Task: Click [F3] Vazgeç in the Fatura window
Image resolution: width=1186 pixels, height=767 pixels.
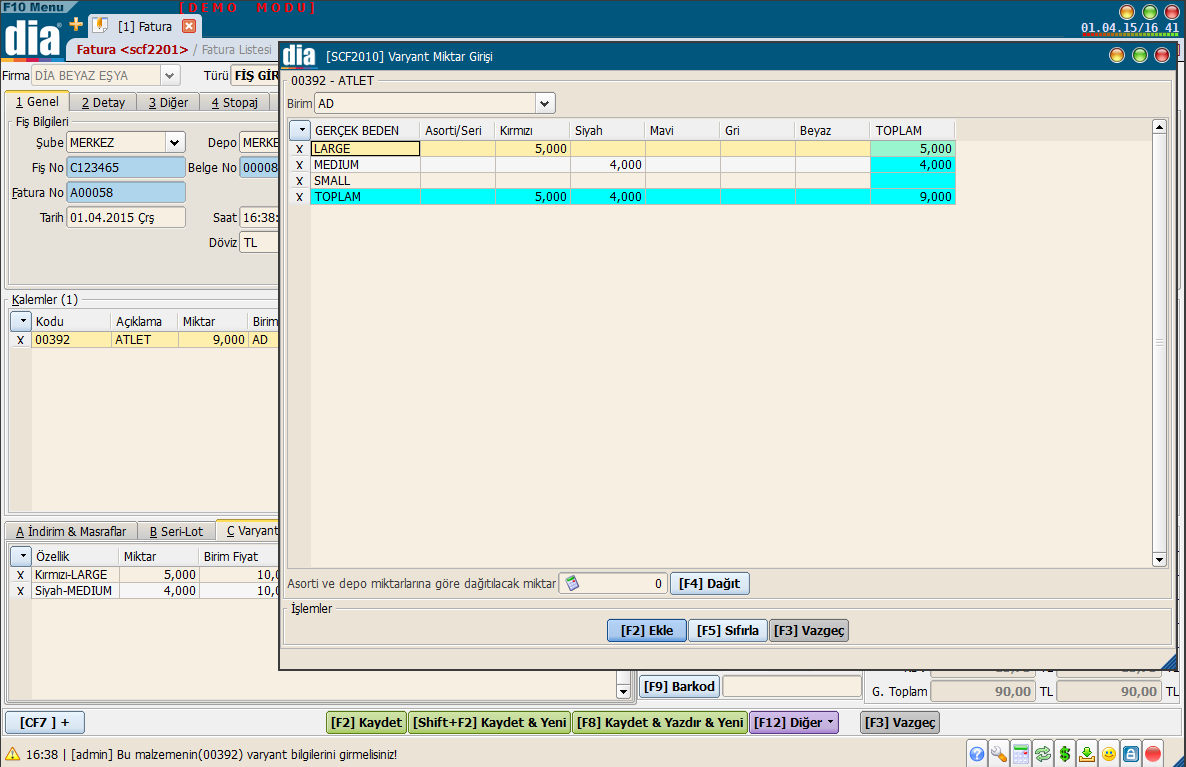Action: (x=899, y=722)
